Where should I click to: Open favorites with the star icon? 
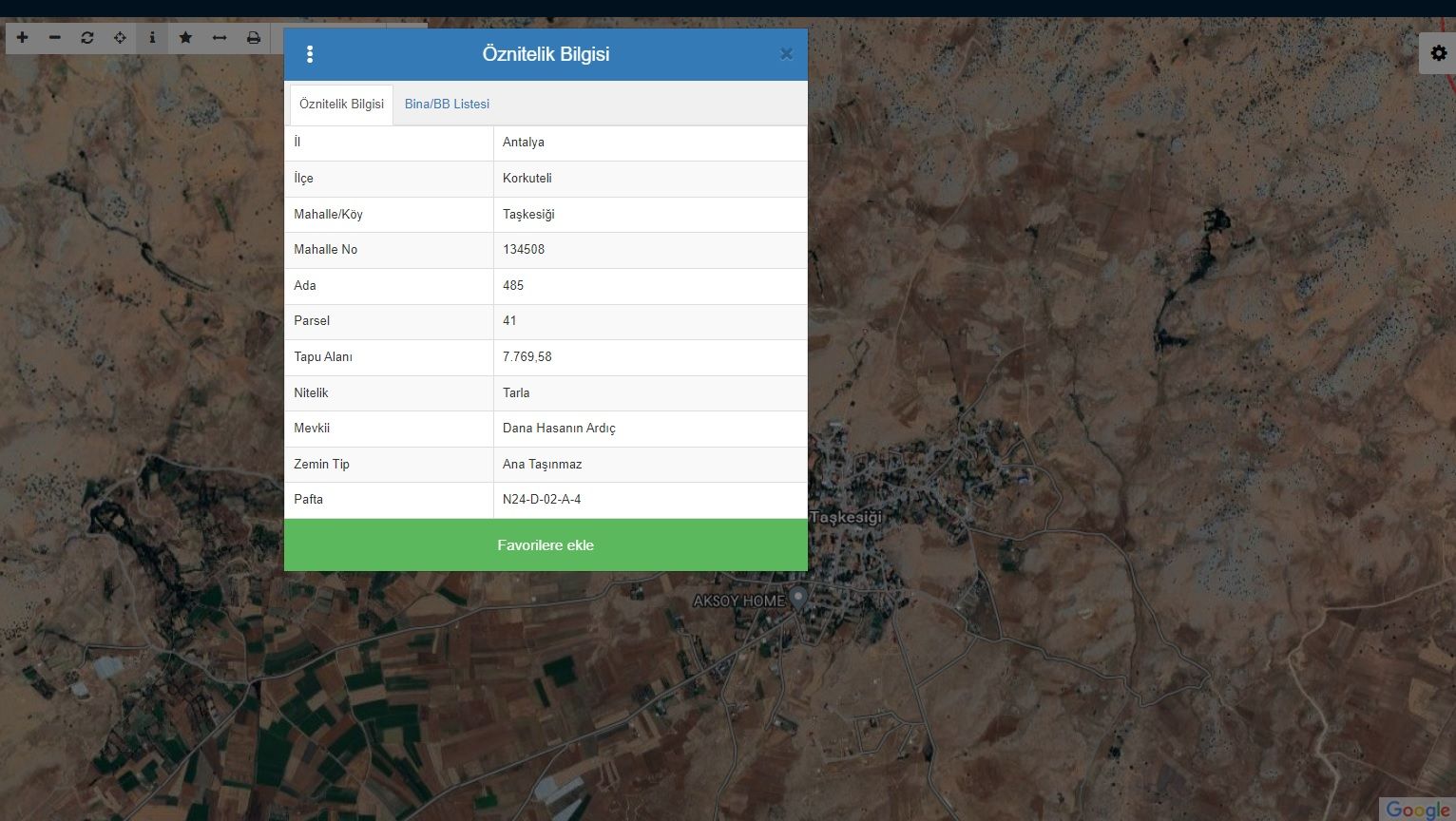(x=185, y=38)
